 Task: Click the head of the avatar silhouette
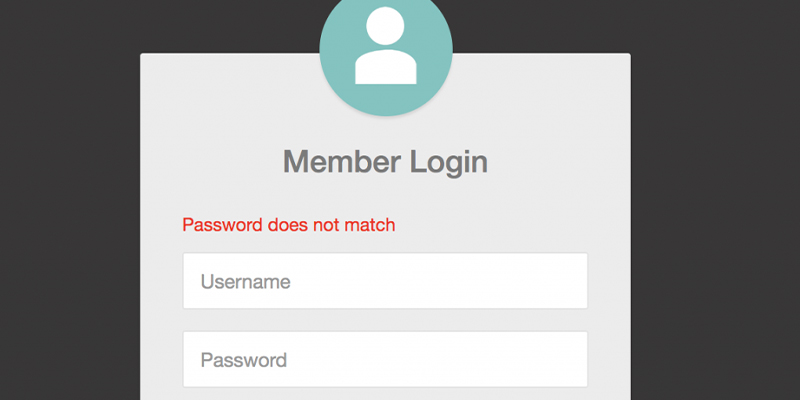[x=385, y=29]
